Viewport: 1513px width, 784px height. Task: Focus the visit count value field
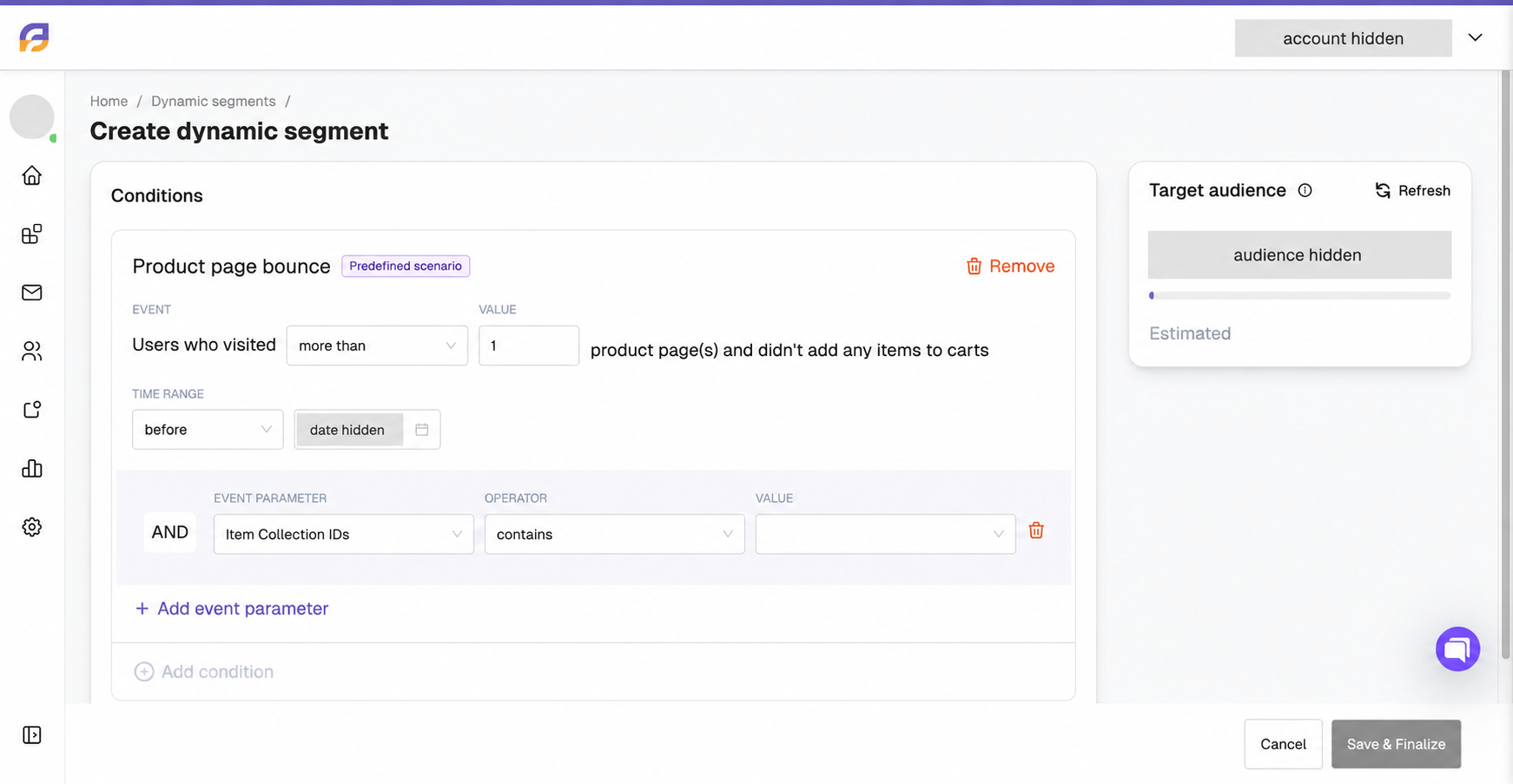tap(529, 346)
